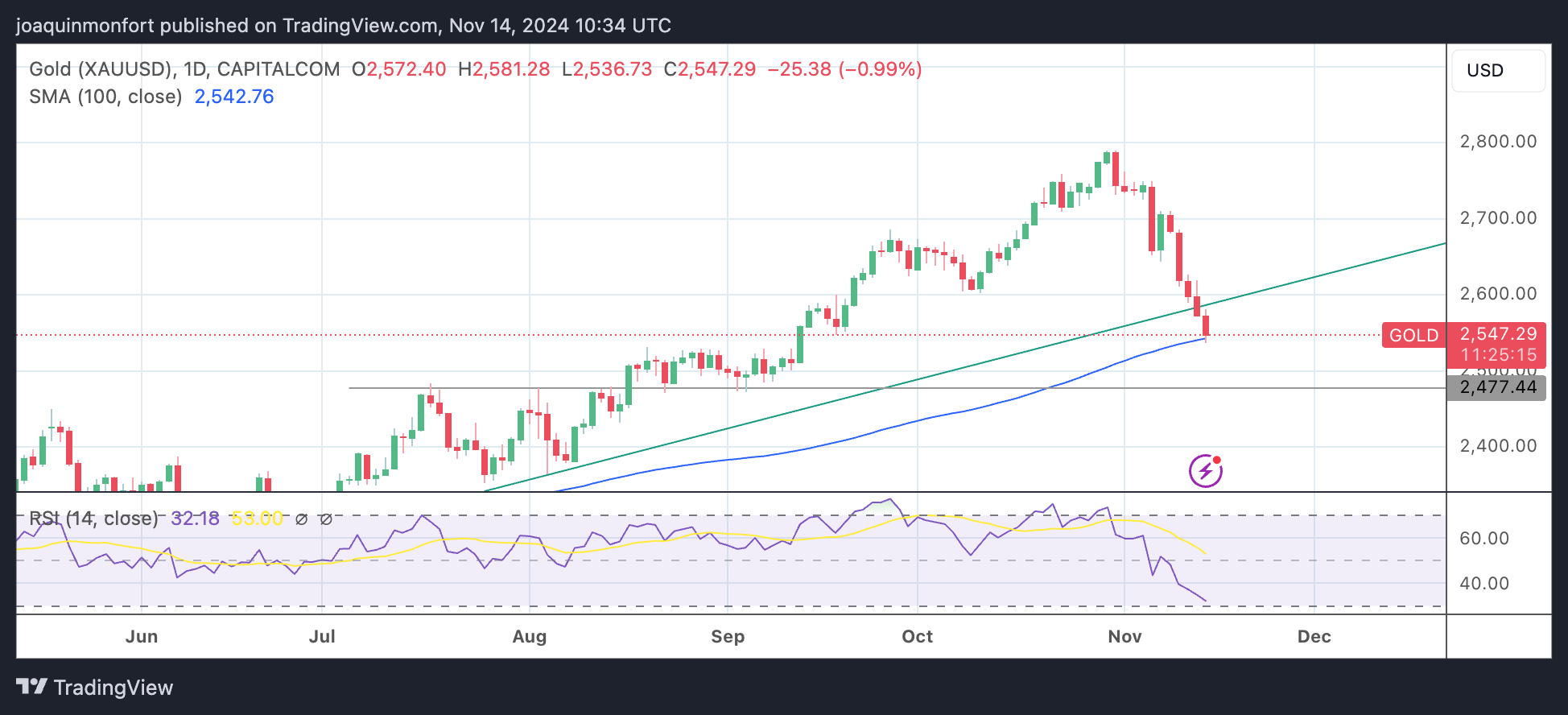Click the Nov label on time axis
This screenshot has height=715, width=1568.
point(1124,637)
